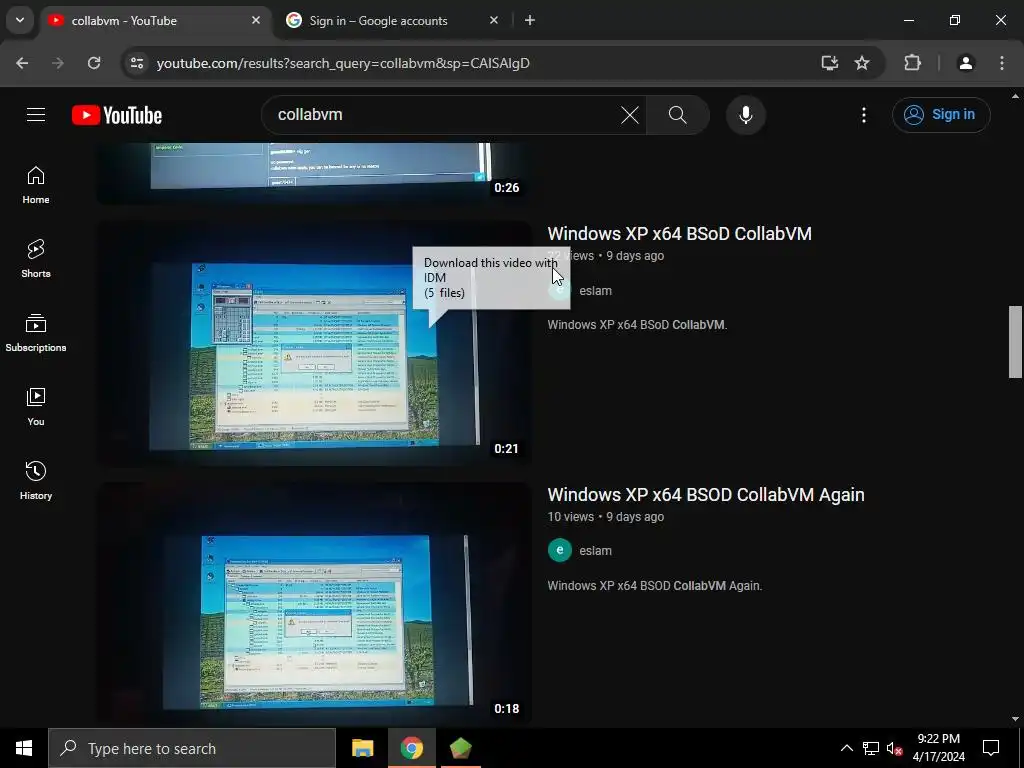
Task: Click the page vertical scrollbar thumb
Action: [1015, 342]
